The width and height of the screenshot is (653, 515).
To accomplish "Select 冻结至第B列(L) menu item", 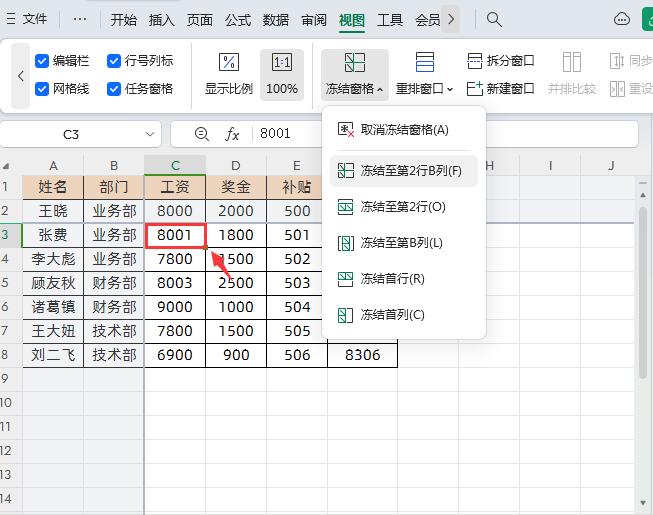I will [x=404, y=243].
